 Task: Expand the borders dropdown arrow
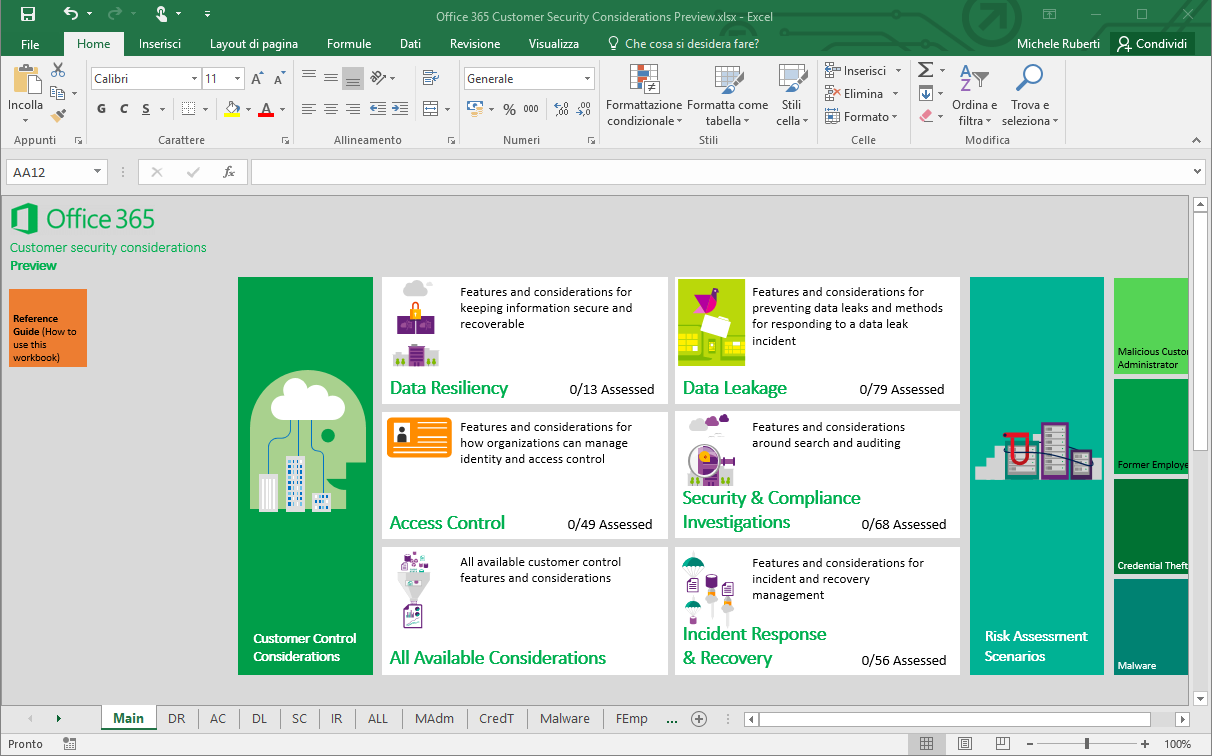pos(205,109)
